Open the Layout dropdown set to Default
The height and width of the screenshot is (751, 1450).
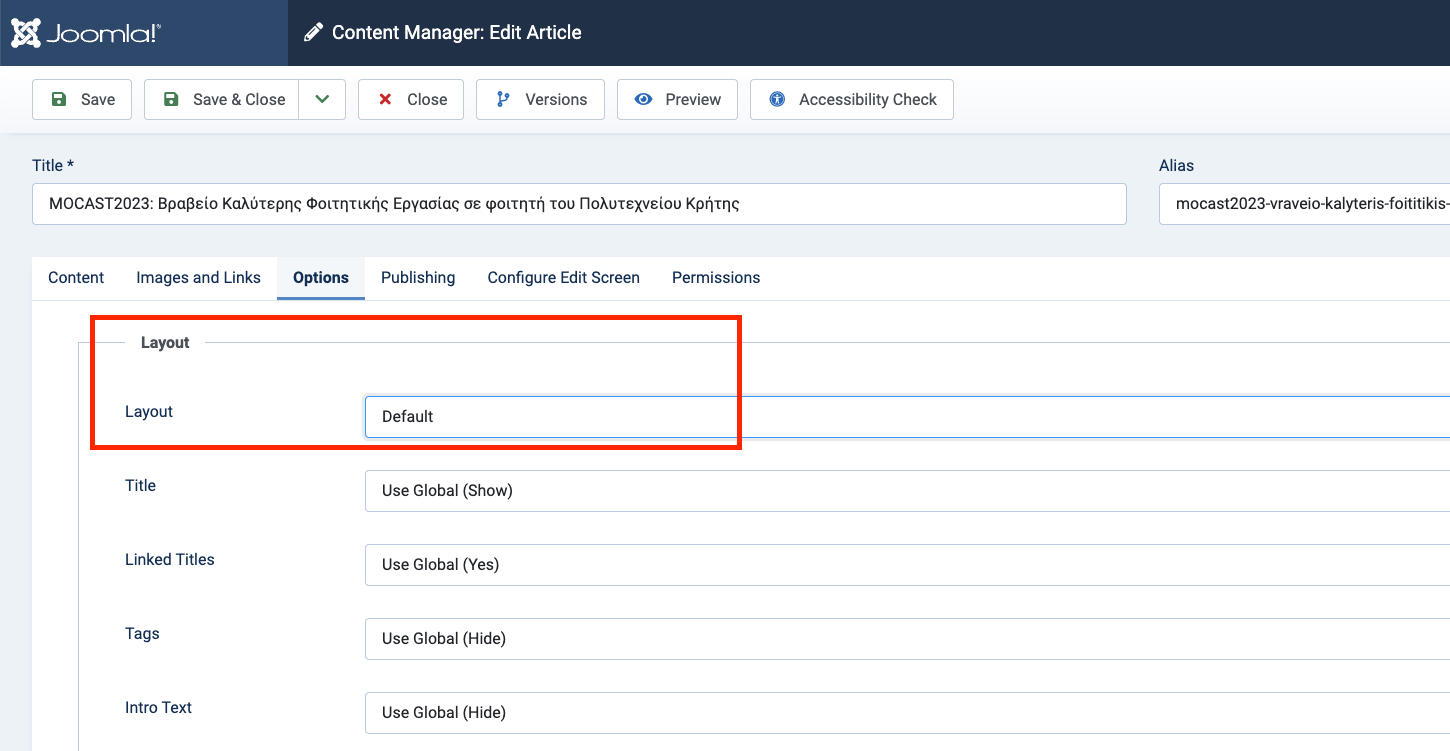(900, 417)
